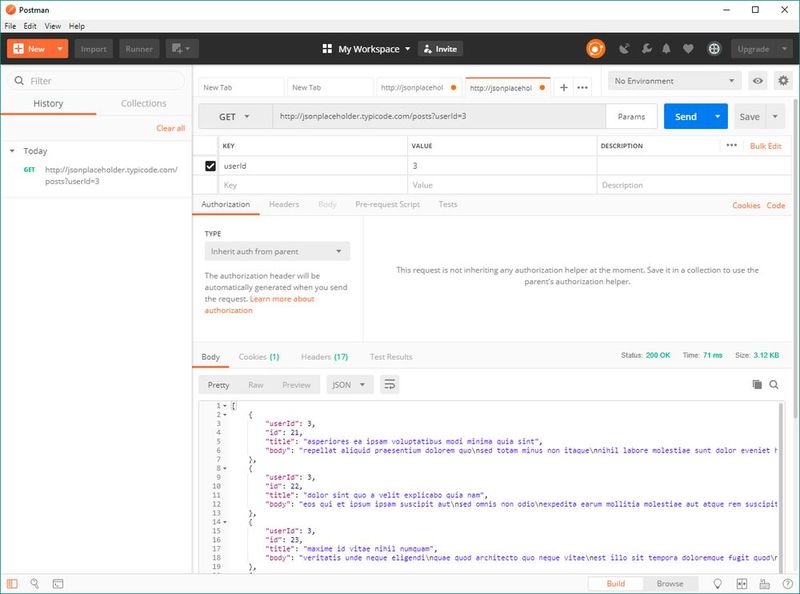800x594 pixels.
Task: Click the Save button
Action: click(x=749, y=117)
